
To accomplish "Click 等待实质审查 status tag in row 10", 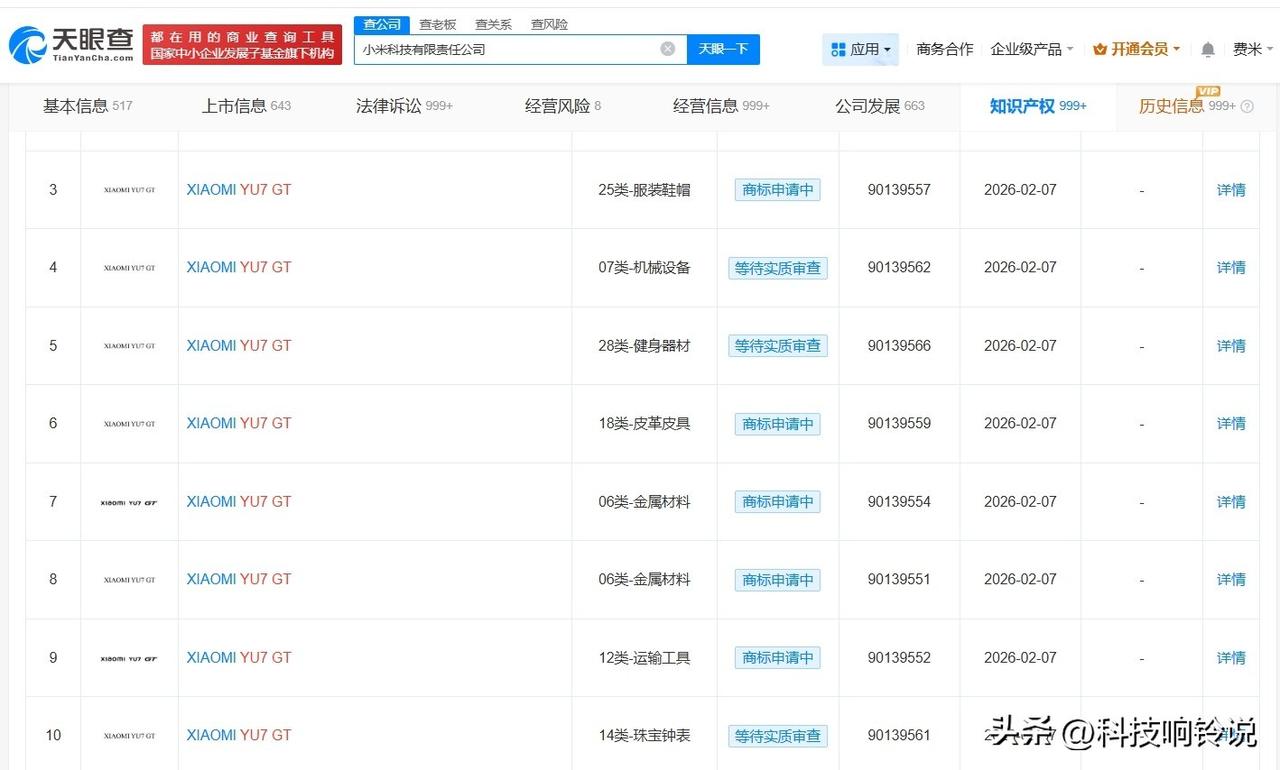I will coord(778,736).
